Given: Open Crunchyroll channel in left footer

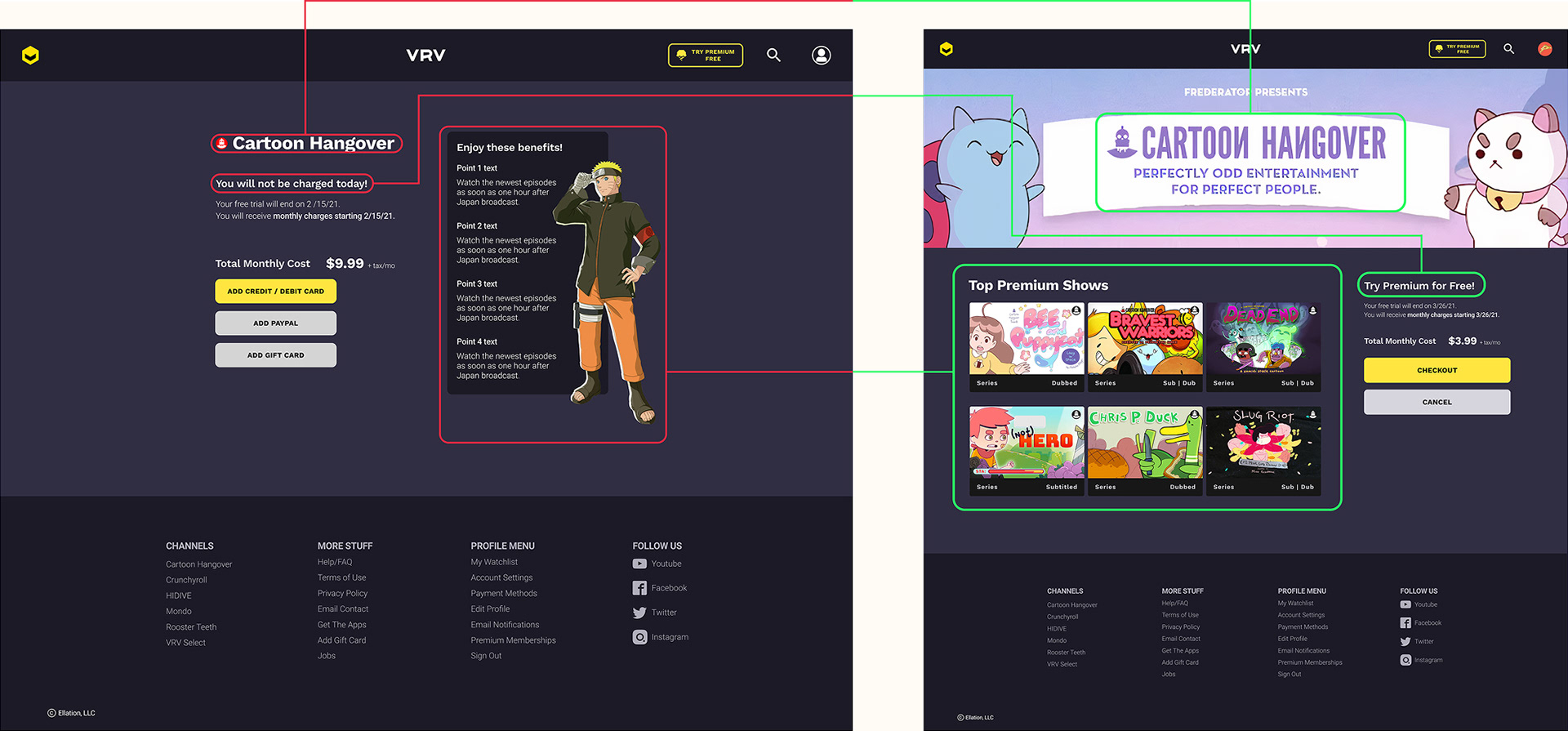Looking at the screenshot, I should 186,580.
